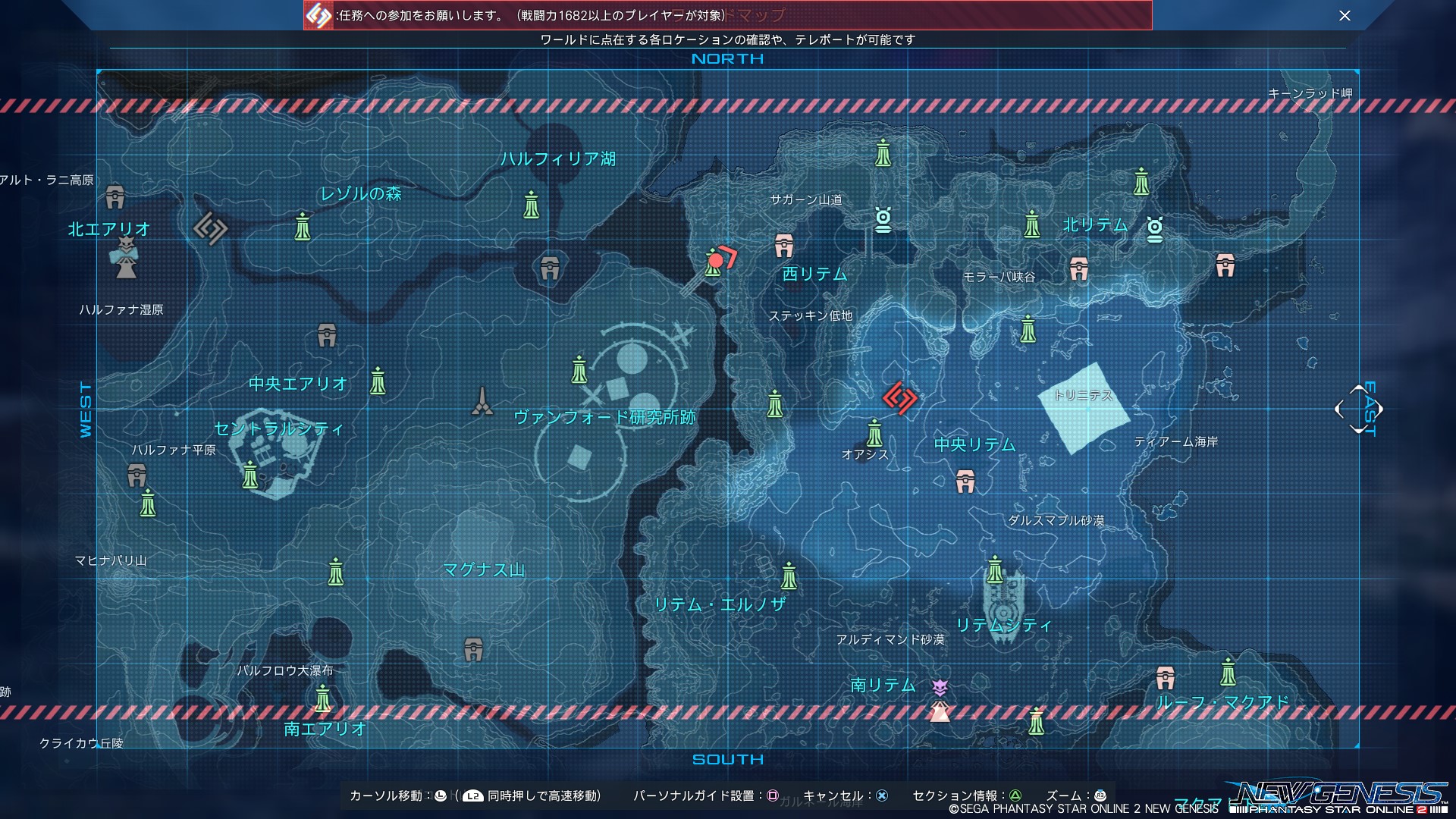The width and height of the screenshot is (1456, 819).
Task: Click the 西リテム region label
Action: pyautogui.click(x=814, y=274)
